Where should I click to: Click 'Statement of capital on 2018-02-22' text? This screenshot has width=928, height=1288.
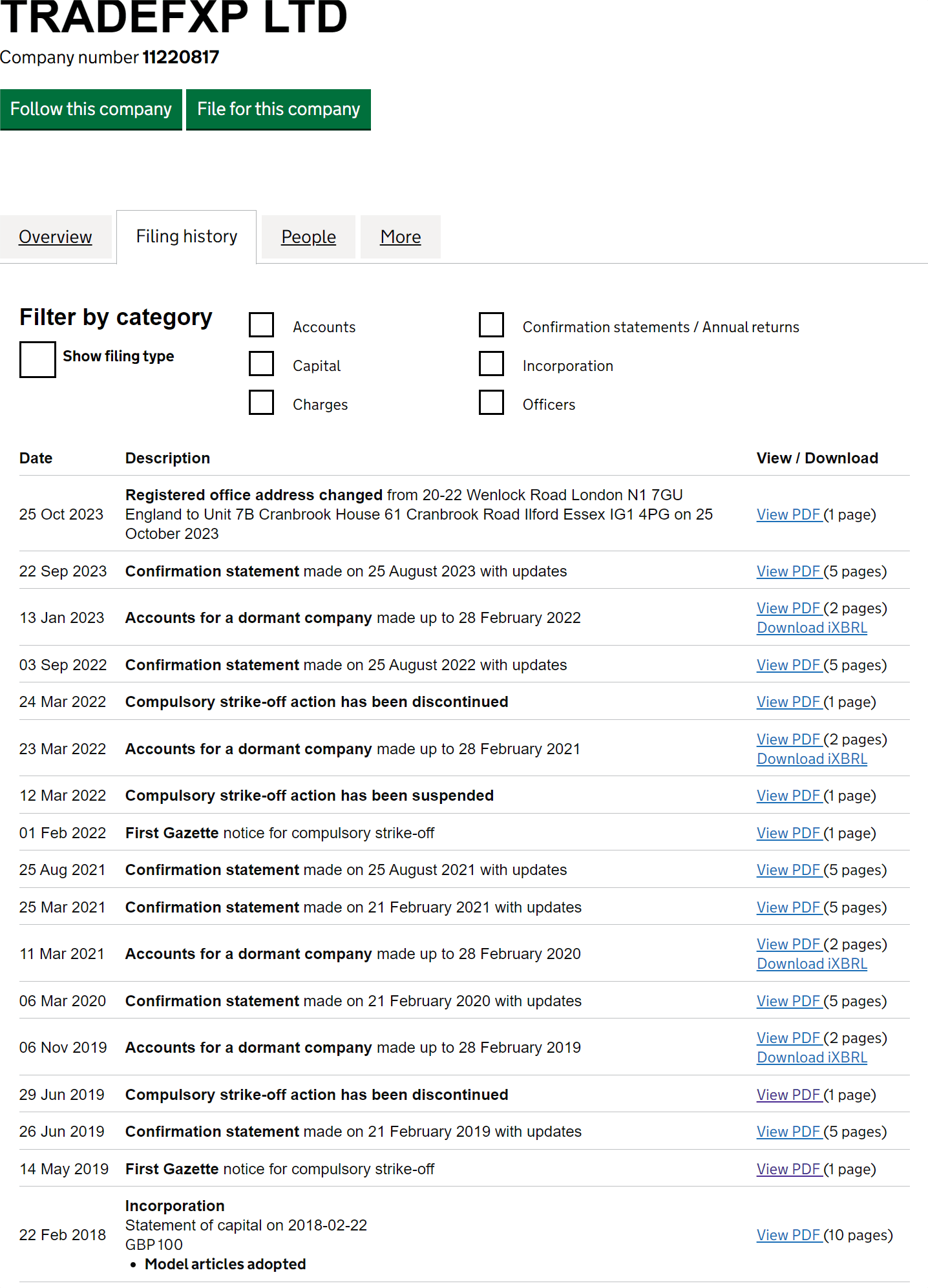click(x=246, y=1225)
